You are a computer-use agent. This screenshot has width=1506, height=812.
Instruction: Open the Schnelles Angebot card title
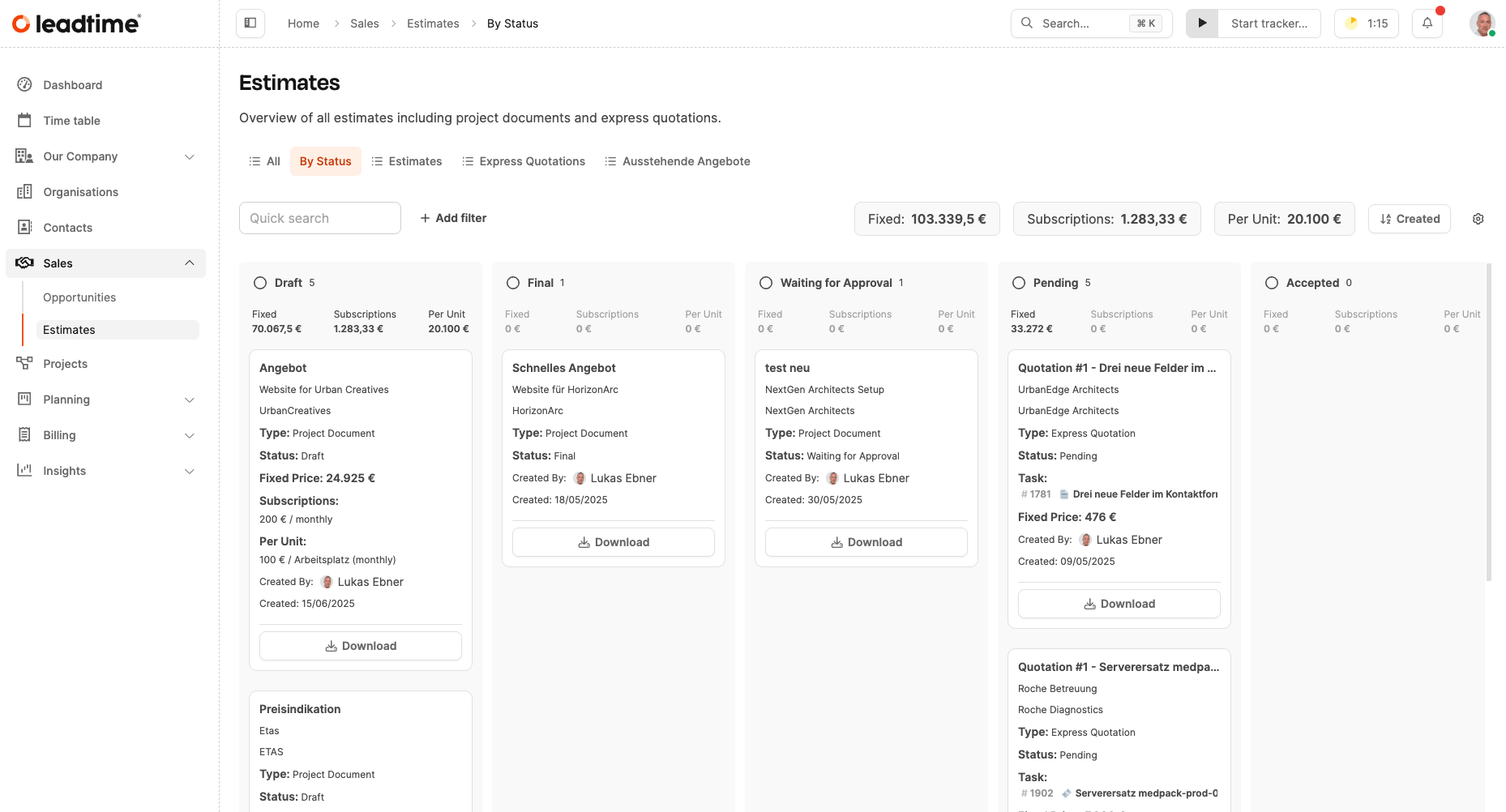coord(564,368)
